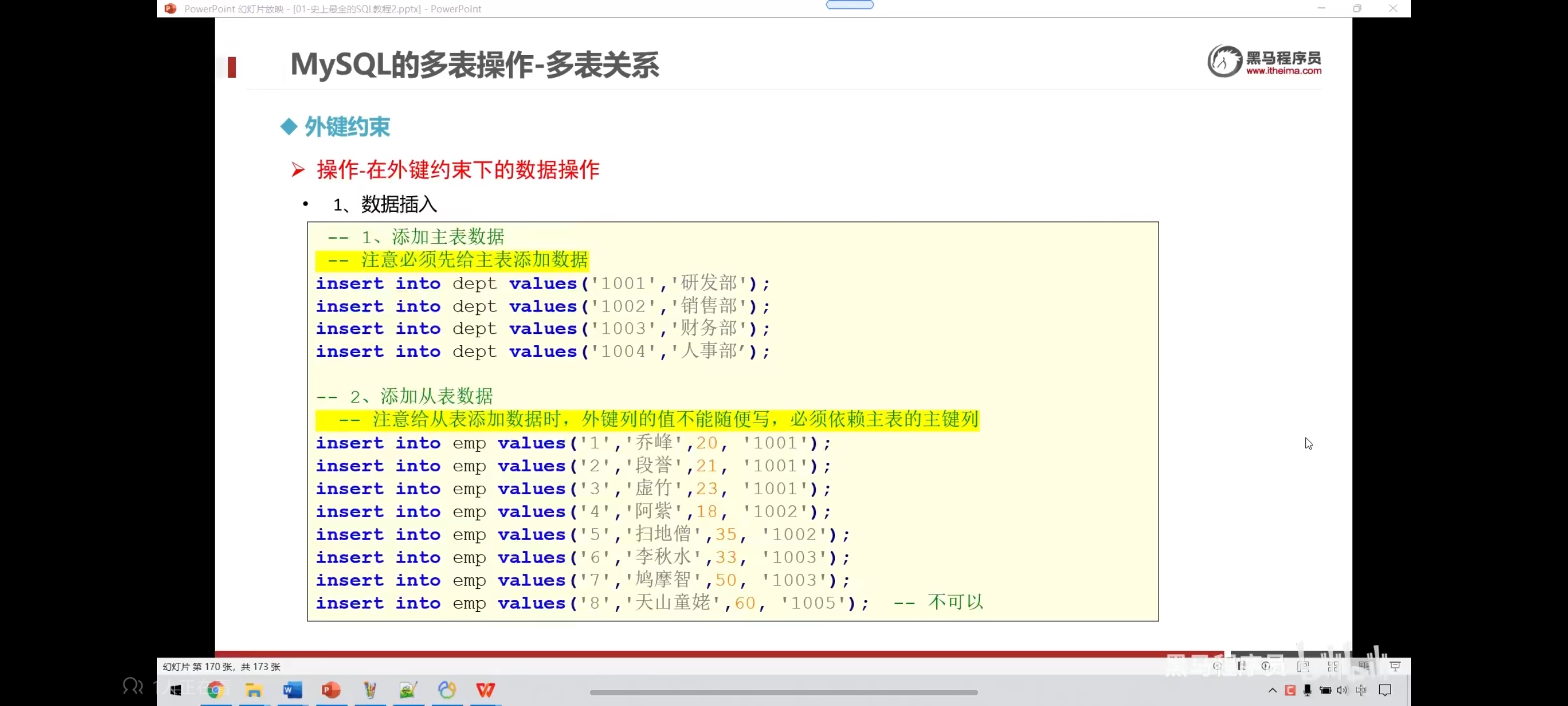Screen dimensions: 1568x706
Task: Open Word from the taskbar
Action: (292, 690)
